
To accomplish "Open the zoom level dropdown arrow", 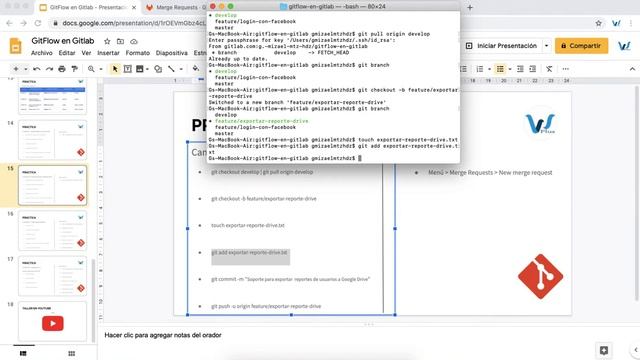I will 101,69.
